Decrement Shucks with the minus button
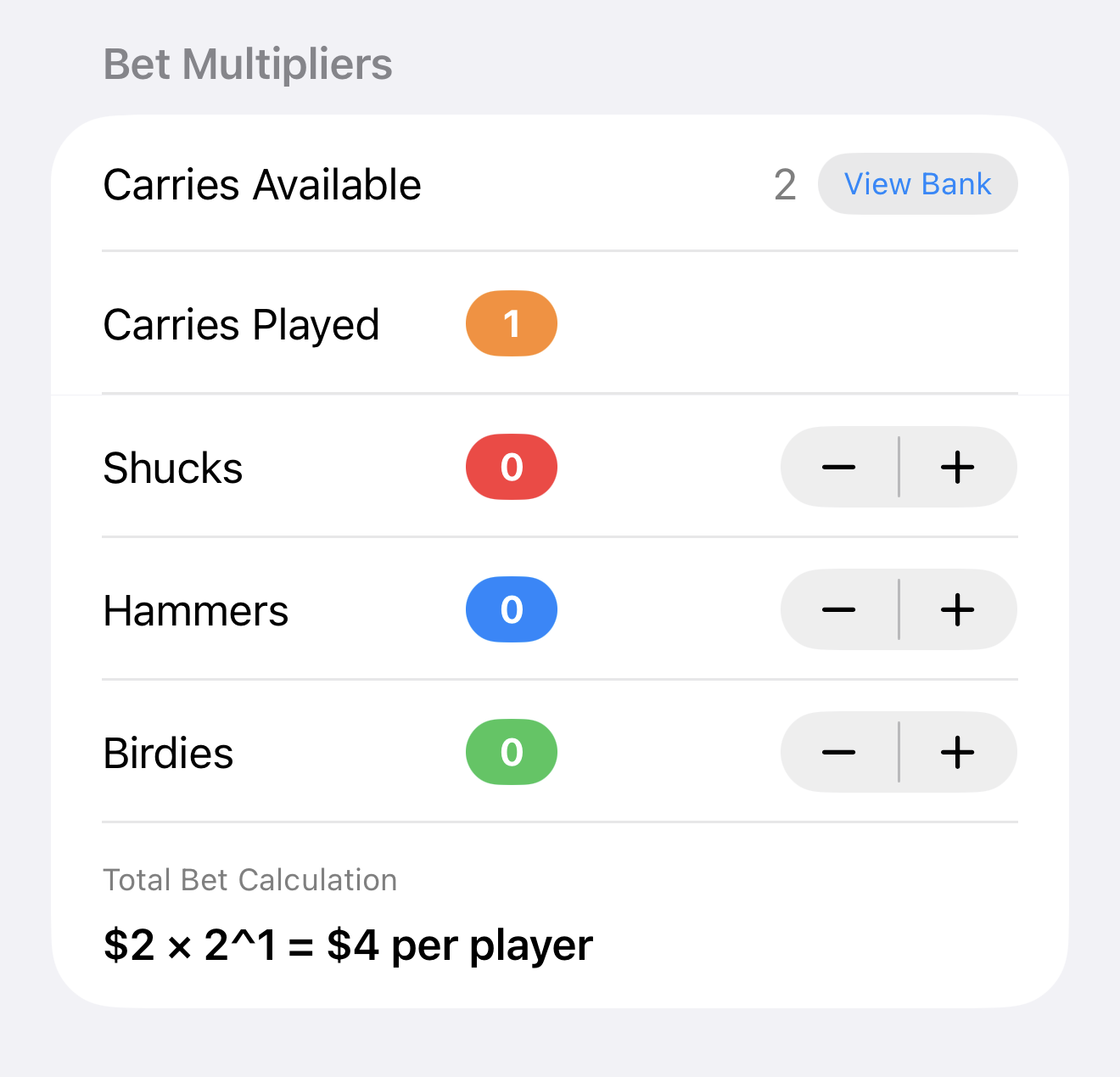 click(x=839, y=467)
